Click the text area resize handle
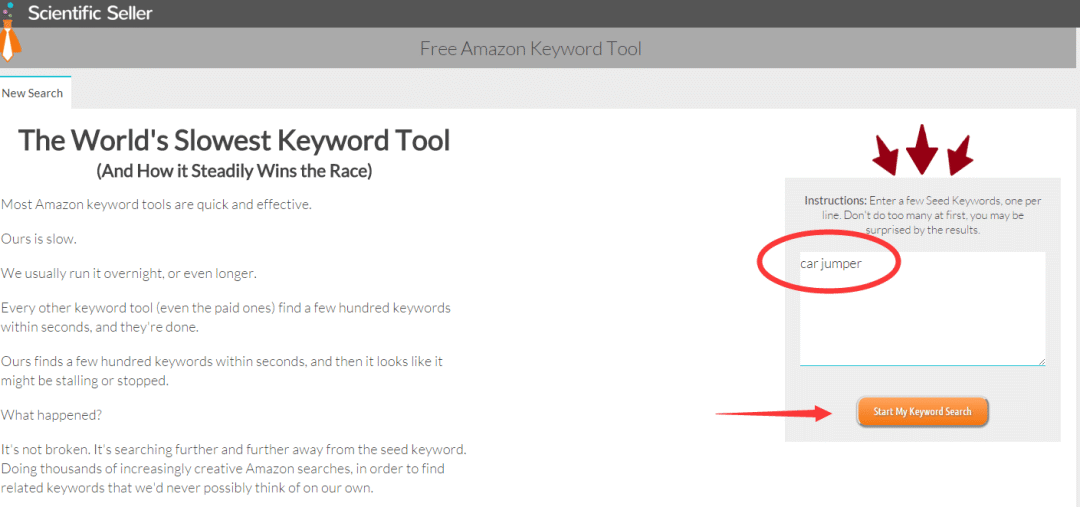 coord(1041,361)
